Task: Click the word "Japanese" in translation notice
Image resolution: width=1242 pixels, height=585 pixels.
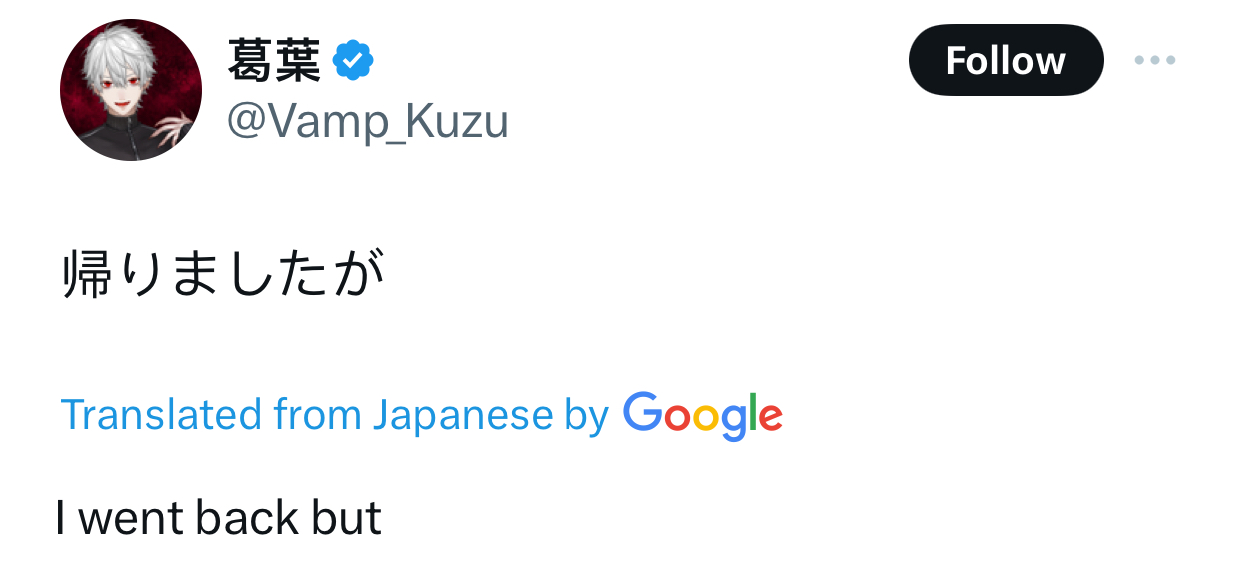Action: pos(462,415)
